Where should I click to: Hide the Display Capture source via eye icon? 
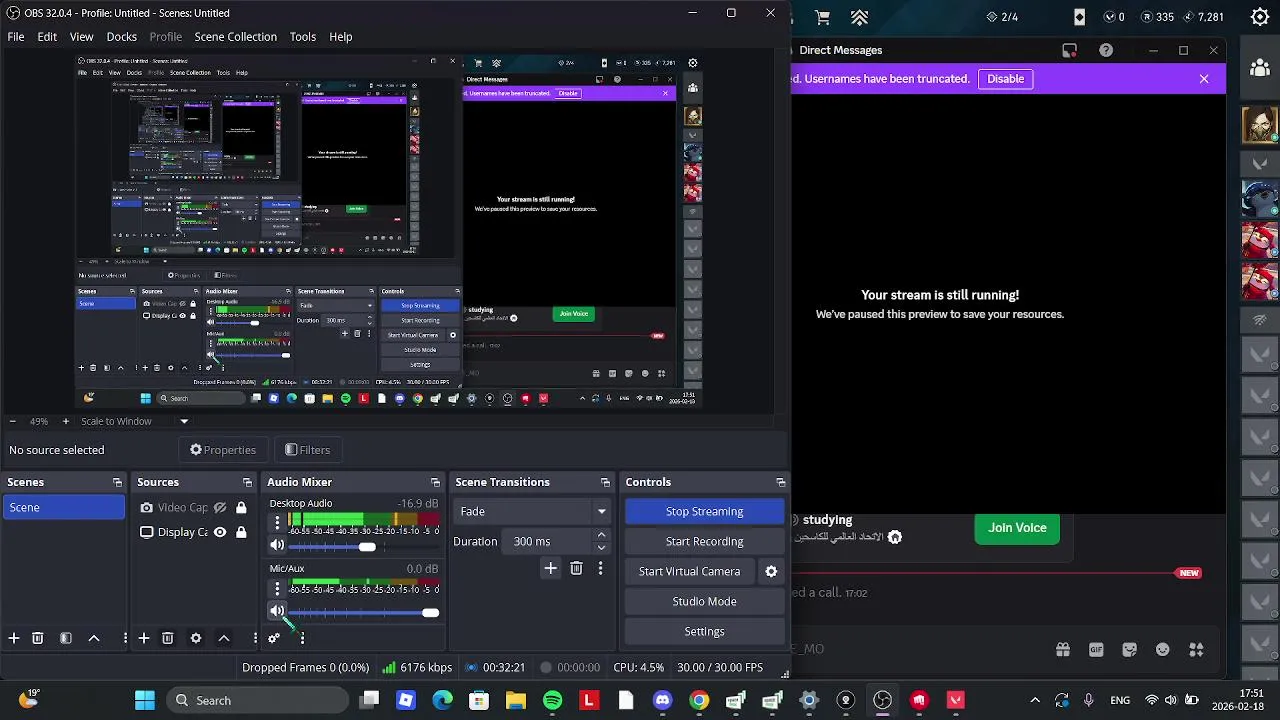220,532
